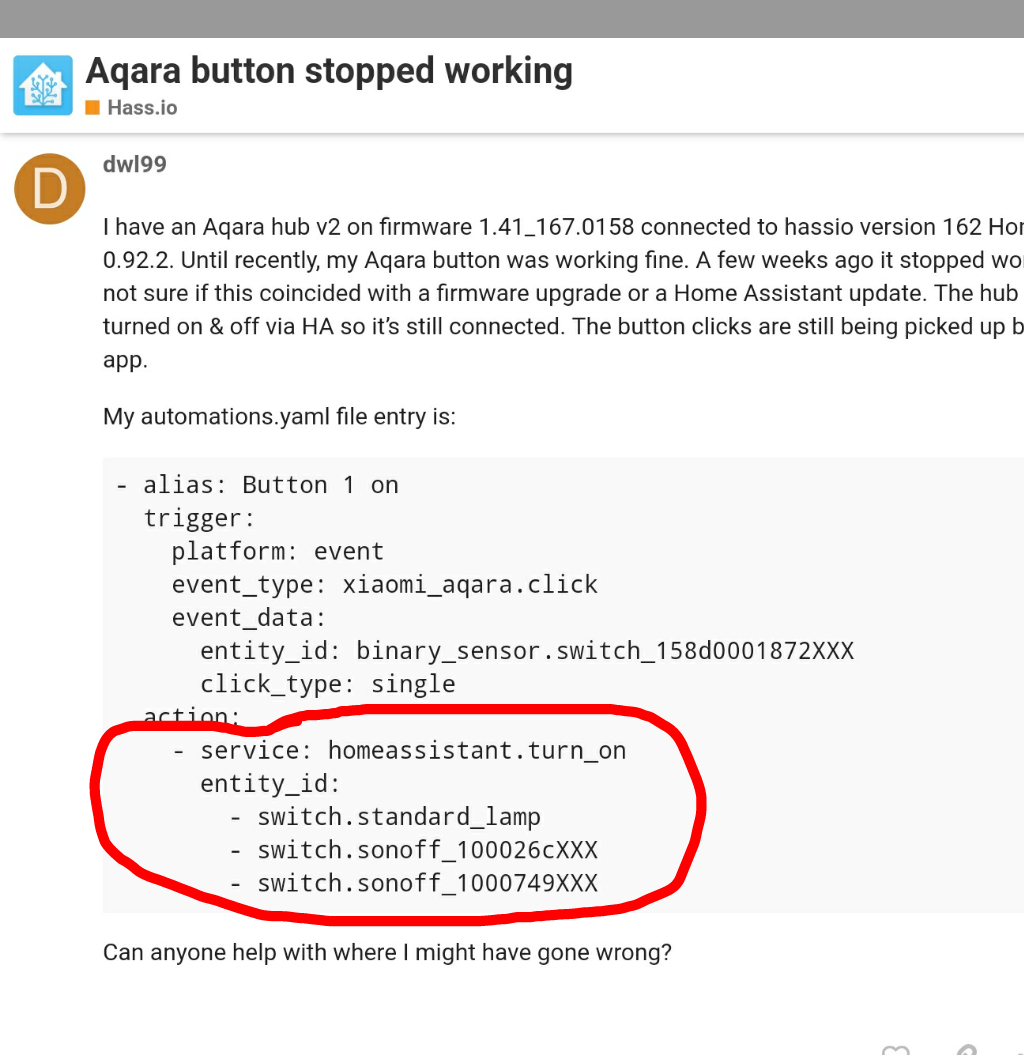This screenshot has height=1055, width=1024.
Task: Click the "trigger:" line in code block
Action: click(x=199, y=518)
